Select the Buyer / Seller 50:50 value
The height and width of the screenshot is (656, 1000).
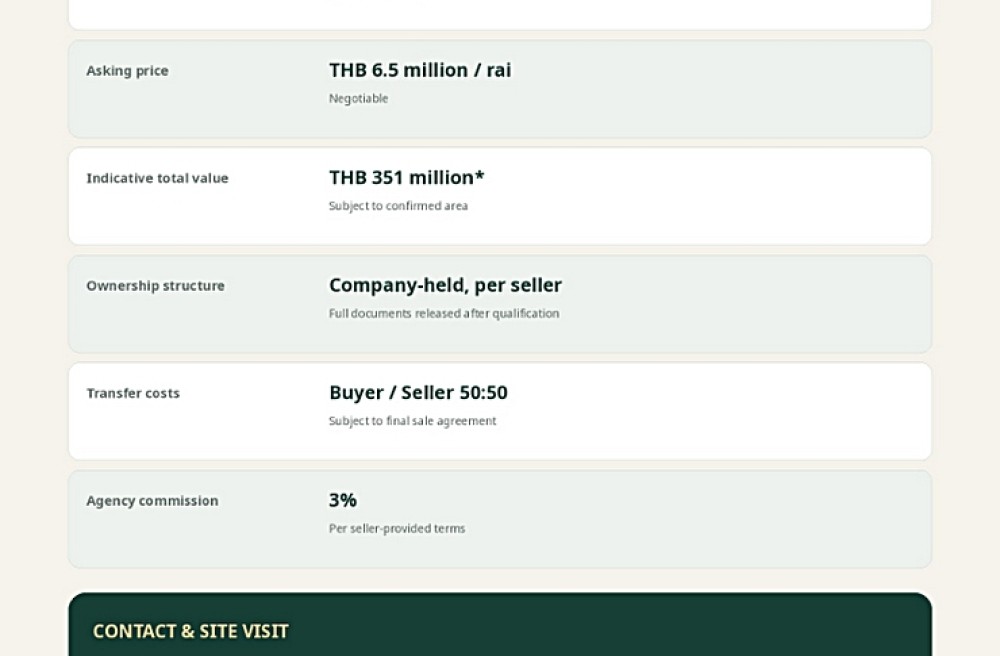418,392
